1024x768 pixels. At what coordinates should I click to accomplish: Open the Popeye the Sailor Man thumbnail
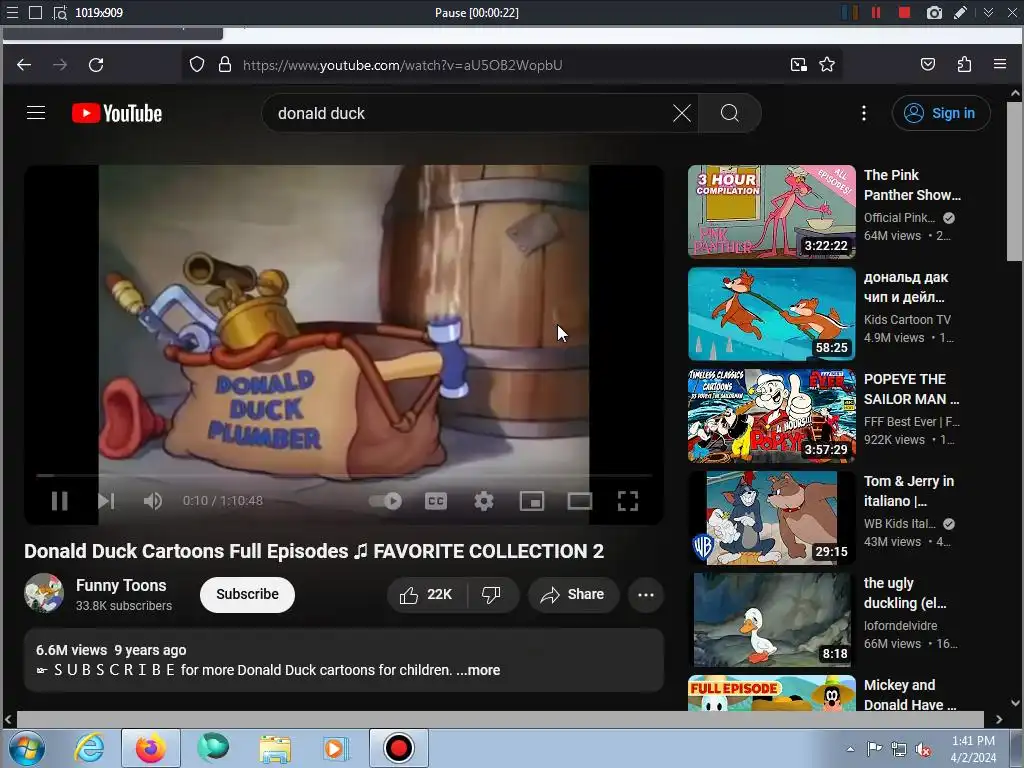[x=771, y=415]
